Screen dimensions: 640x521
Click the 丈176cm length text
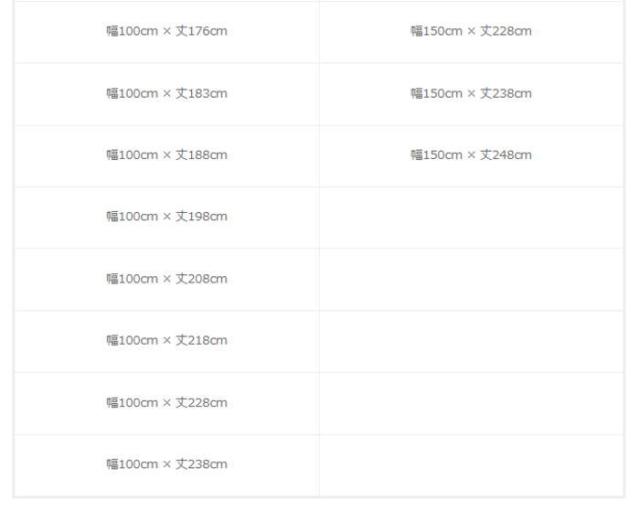(x=203, y=32)
